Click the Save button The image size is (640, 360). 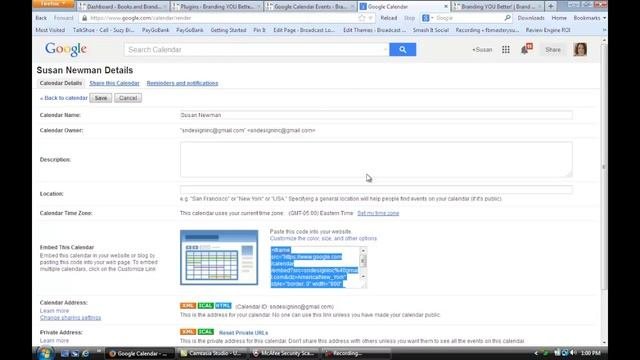coord(101,98)
